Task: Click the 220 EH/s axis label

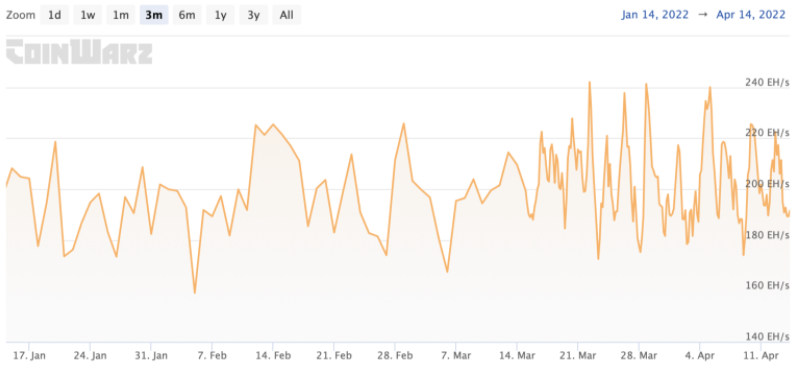Action: tap(767, 133)
